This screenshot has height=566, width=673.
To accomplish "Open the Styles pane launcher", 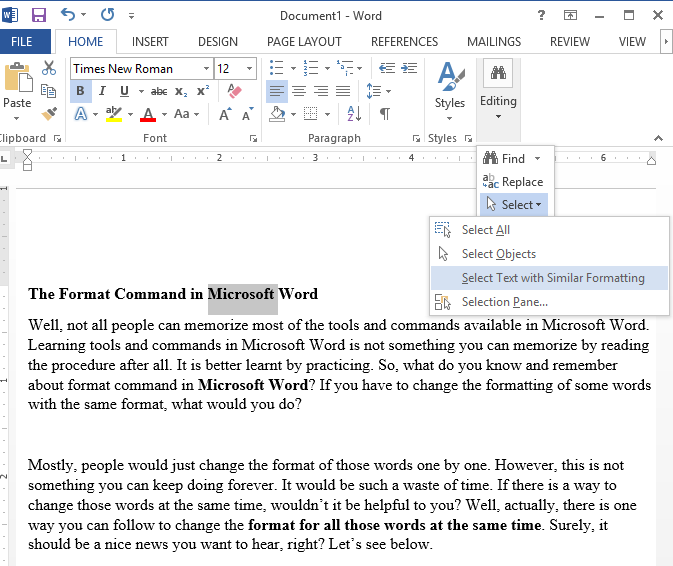I will click(468, 139).
